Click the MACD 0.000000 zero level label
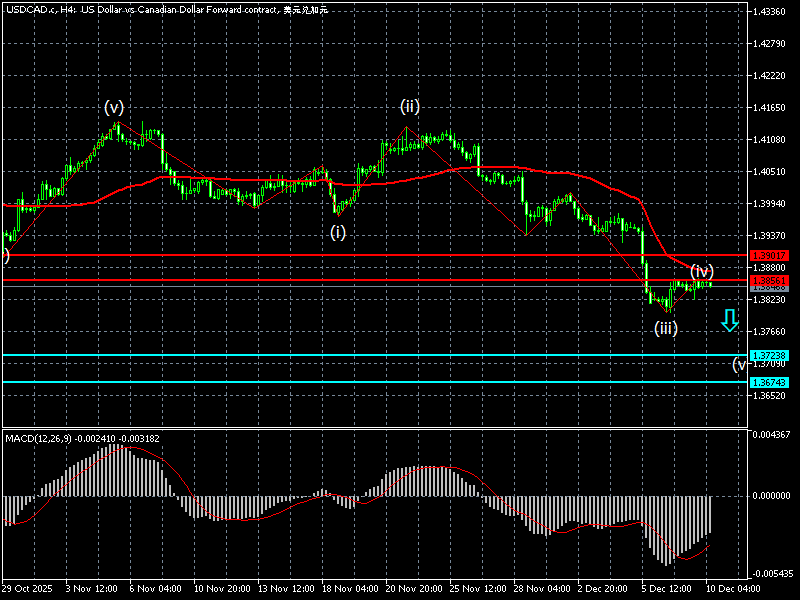Image resolution: width=800 pixels, height=600 pixels. click(773, 496)
